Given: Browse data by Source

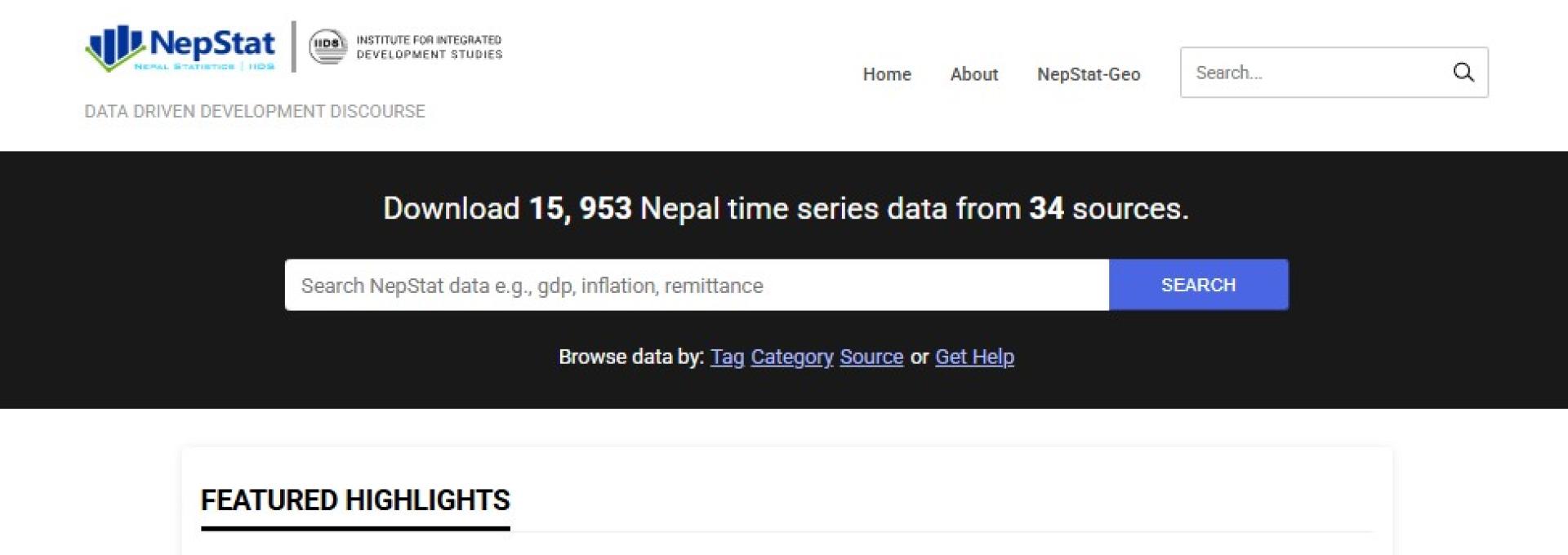Looking at the screenshot, I should point(871,357).
